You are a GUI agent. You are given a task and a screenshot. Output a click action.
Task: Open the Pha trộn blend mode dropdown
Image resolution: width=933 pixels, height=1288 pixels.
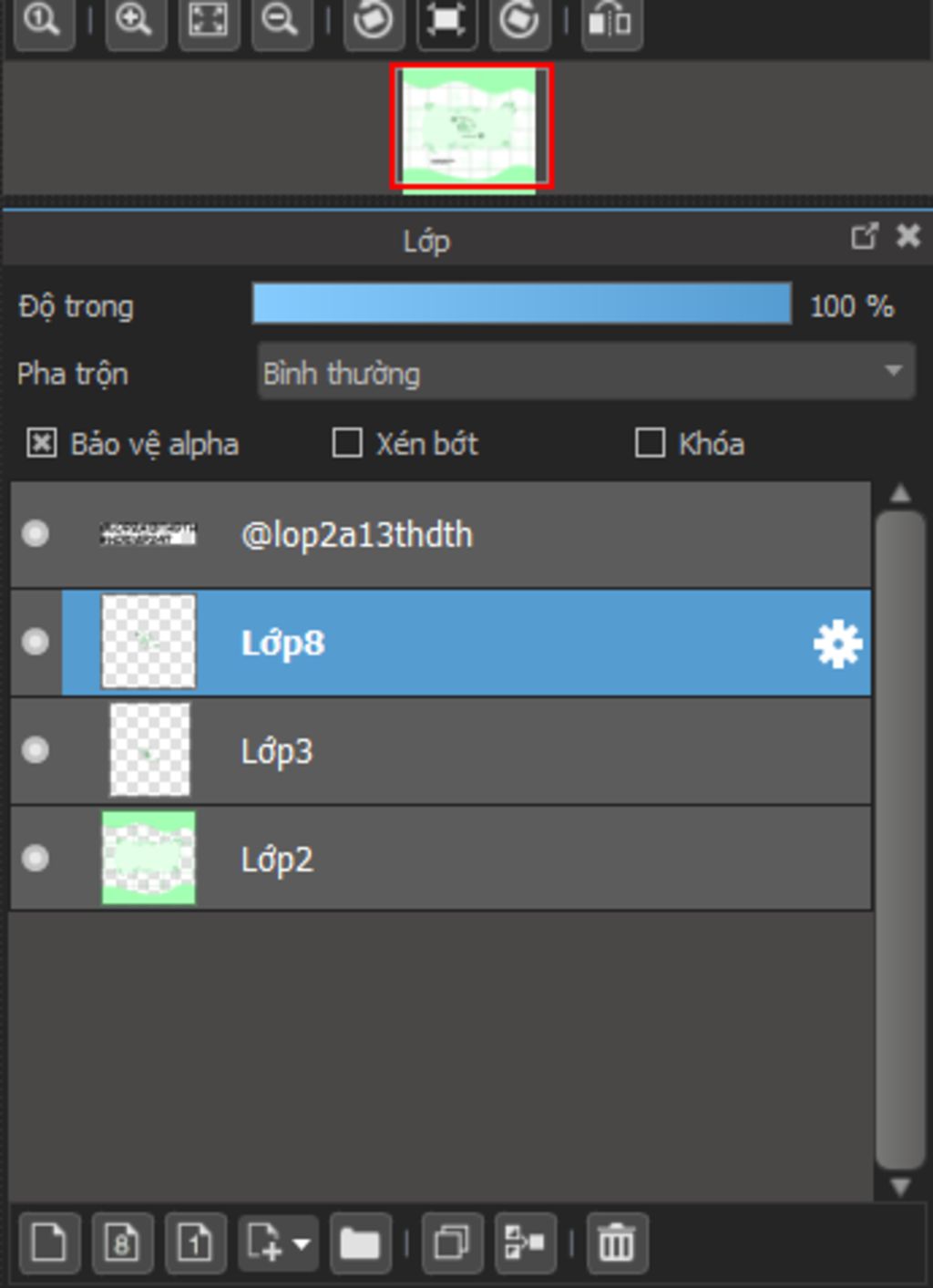(x=586, y=372)
